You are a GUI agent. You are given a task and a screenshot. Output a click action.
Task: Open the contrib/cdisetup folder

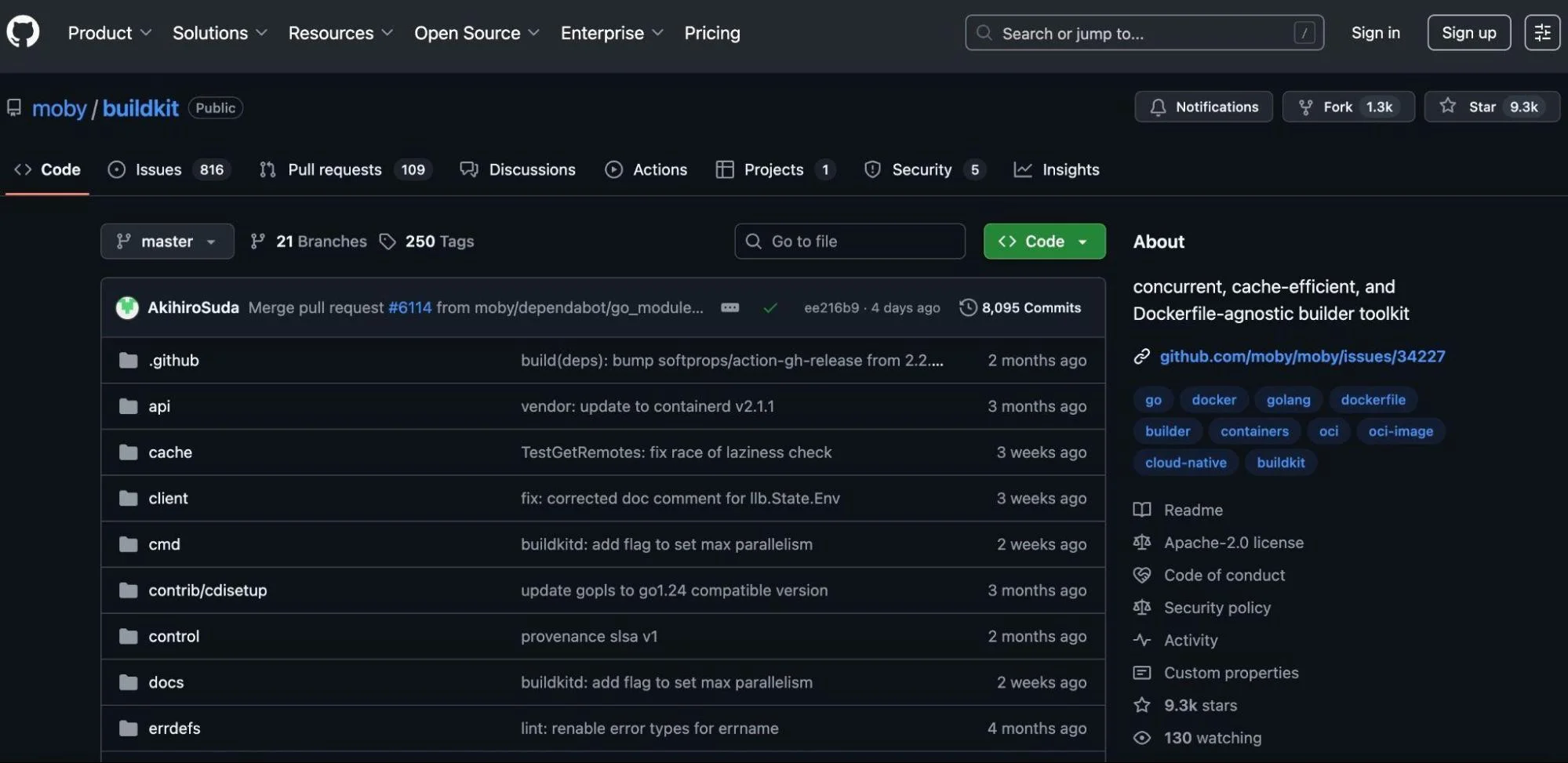208,590
